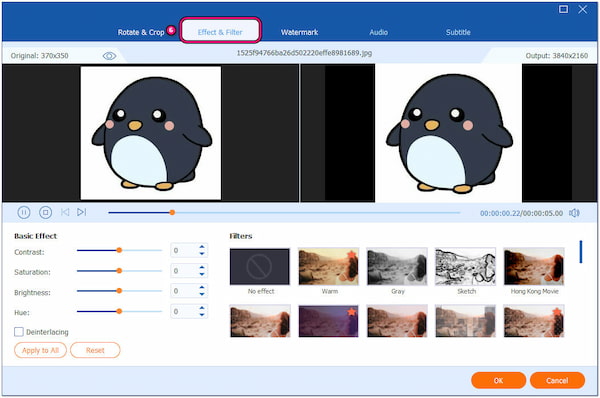Select the No effect filter
600x398 pixels.
pos(260,266)
